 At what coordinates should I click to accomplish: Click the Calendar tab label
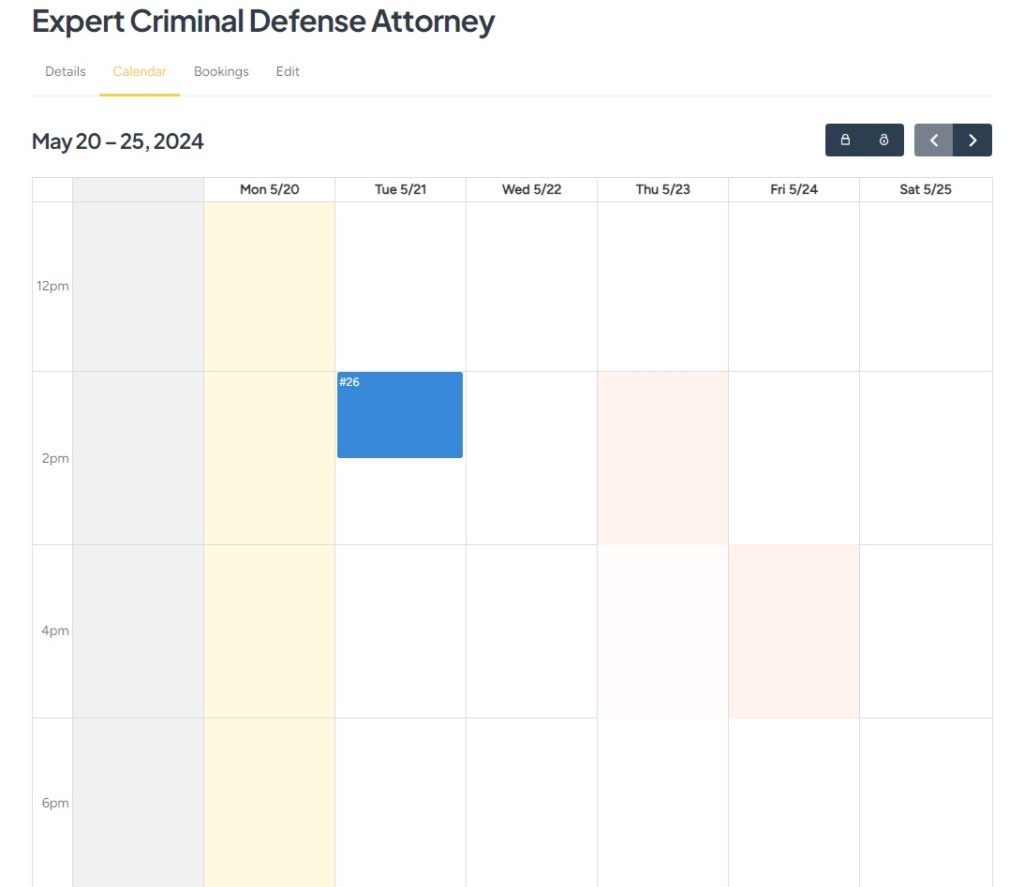(x=139, y=71)
